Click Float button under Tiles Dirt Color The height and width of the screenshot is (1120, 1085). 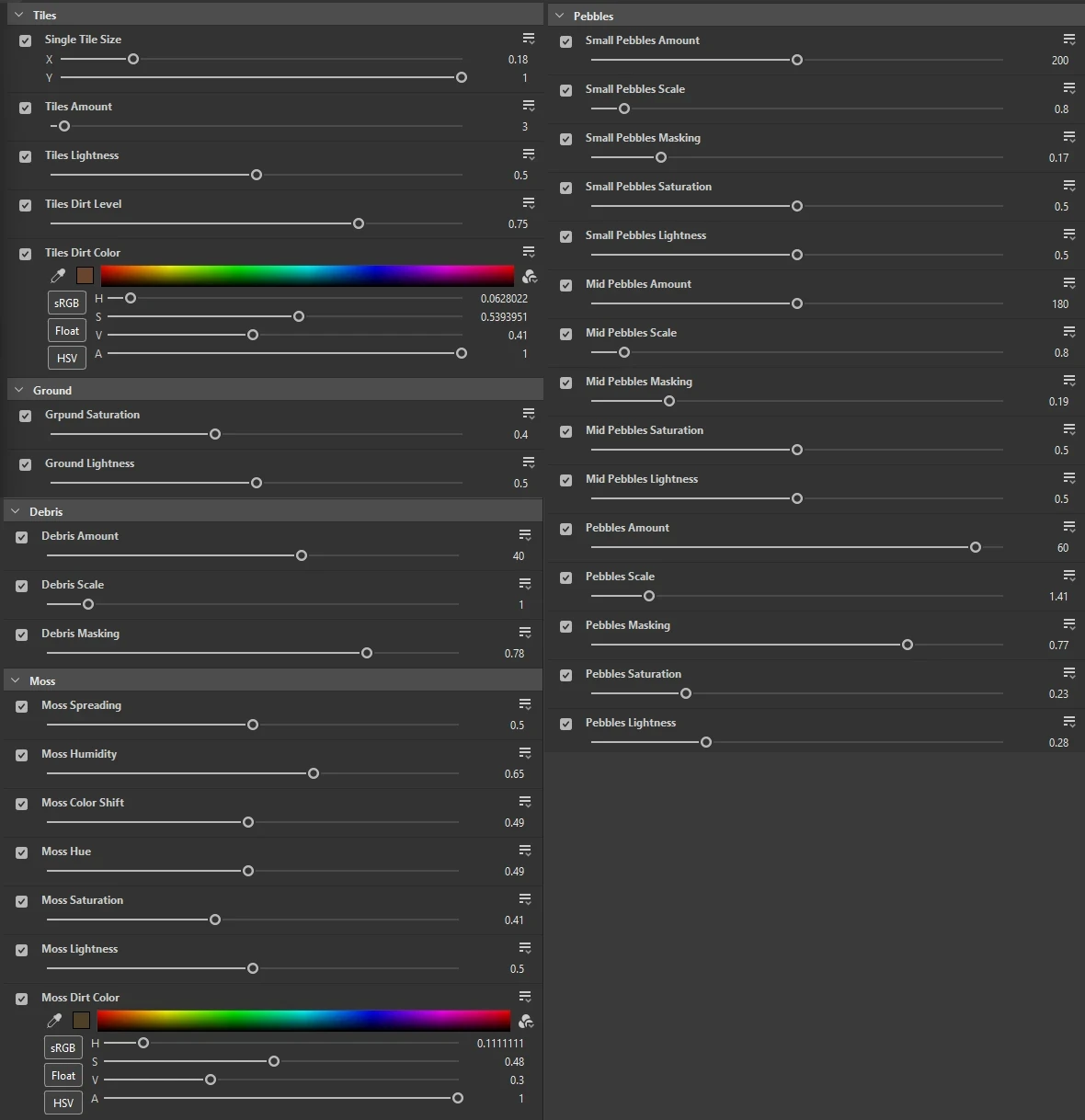coord(67,330)
